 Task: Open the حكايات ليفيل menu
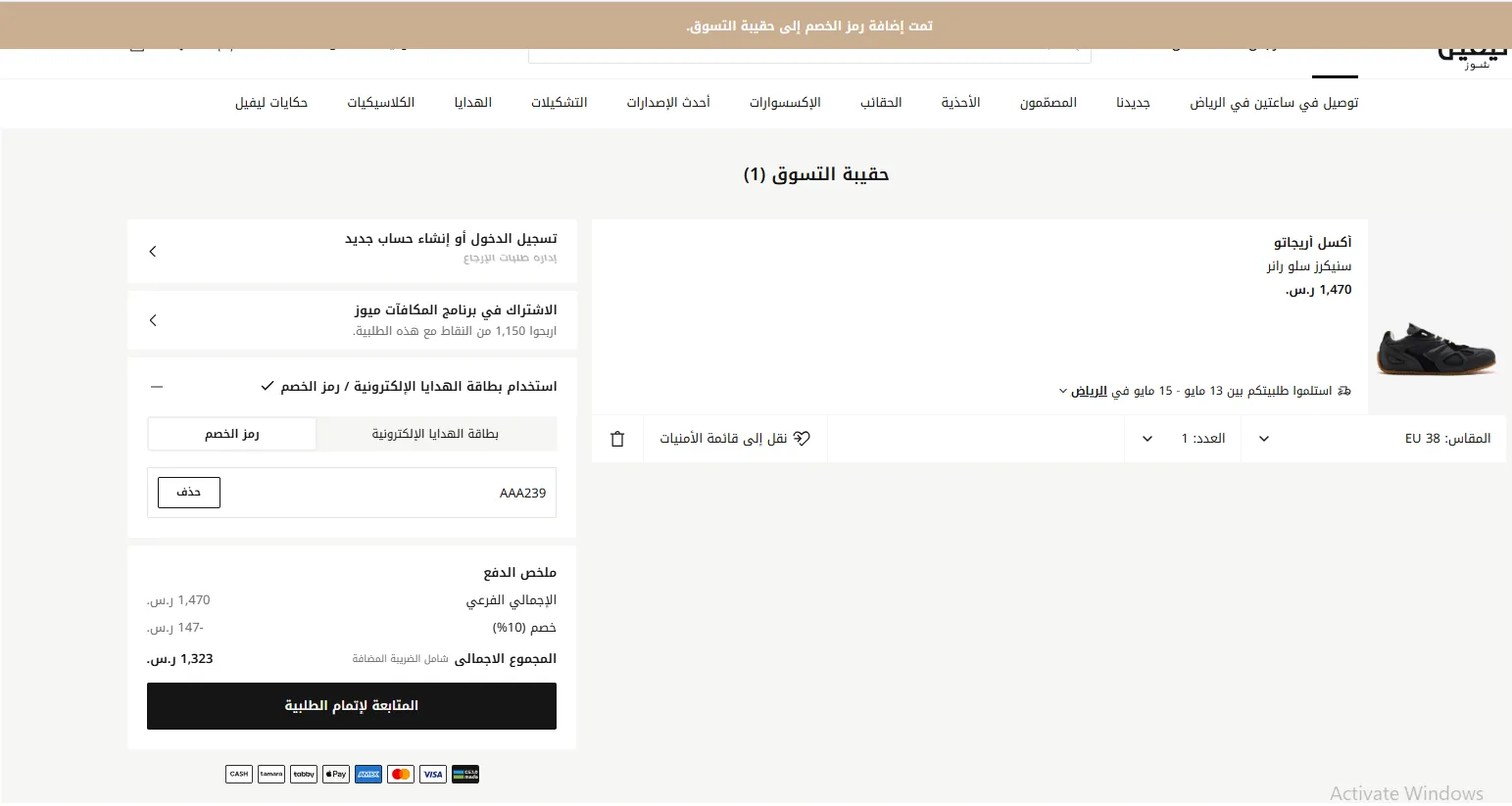coord(271,103)
